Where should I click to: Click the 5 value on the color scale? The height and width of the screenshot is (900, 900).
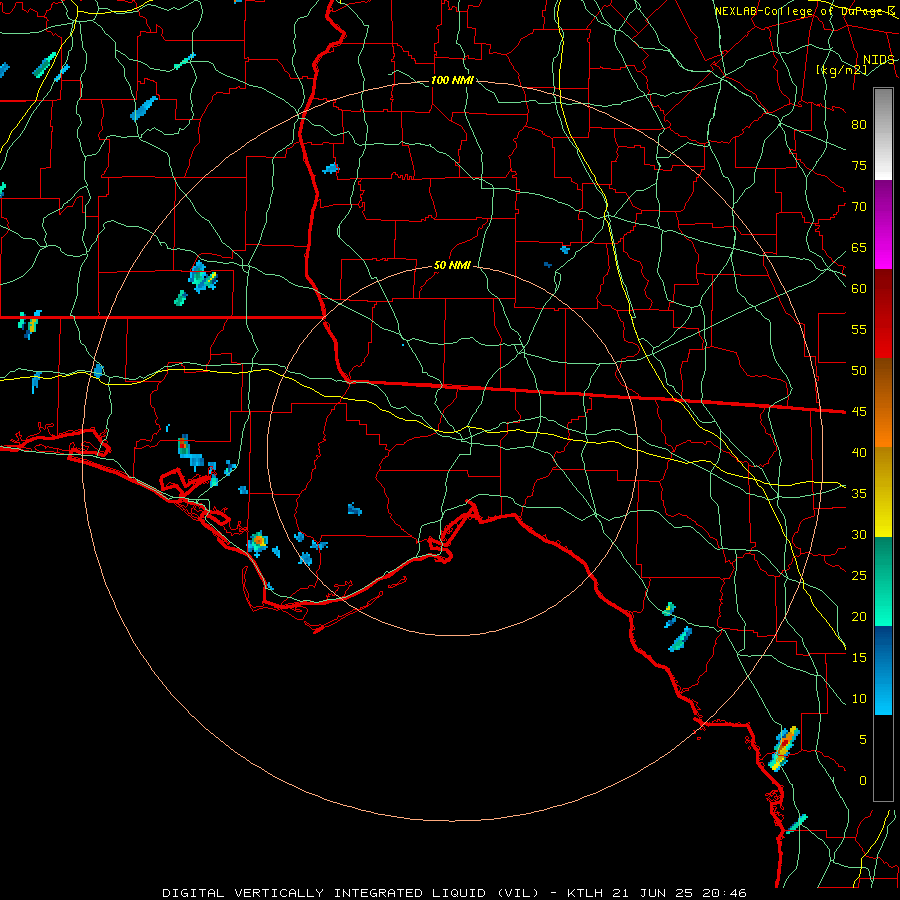pos(863,739)
